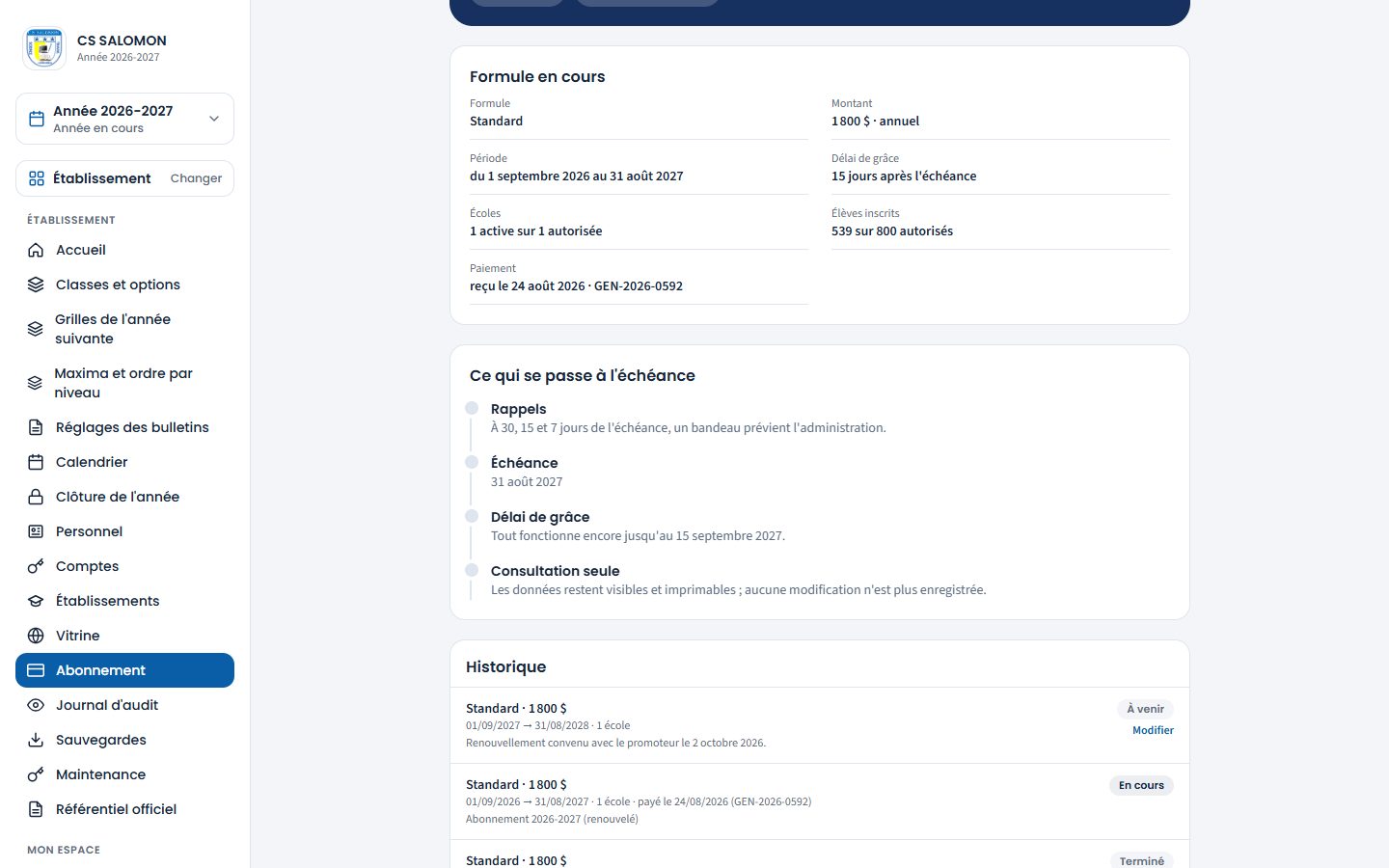Click the Référentiel officiel document icon

[x=36, y=809]
